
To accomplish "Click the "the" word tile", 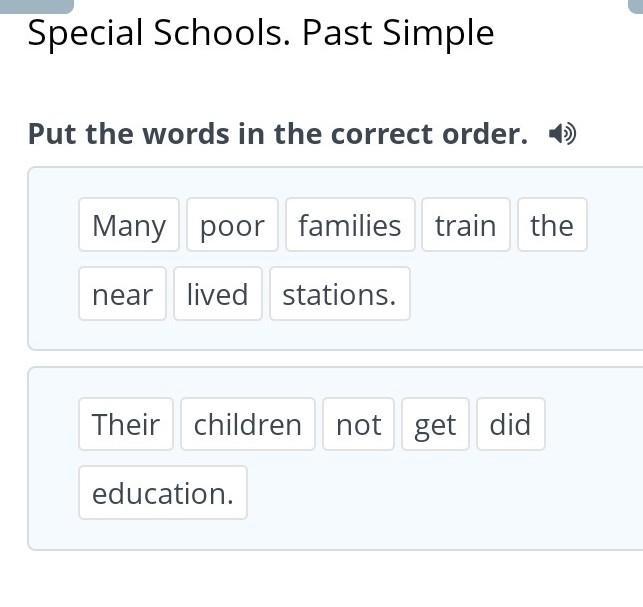I will [x=552, y=225].
